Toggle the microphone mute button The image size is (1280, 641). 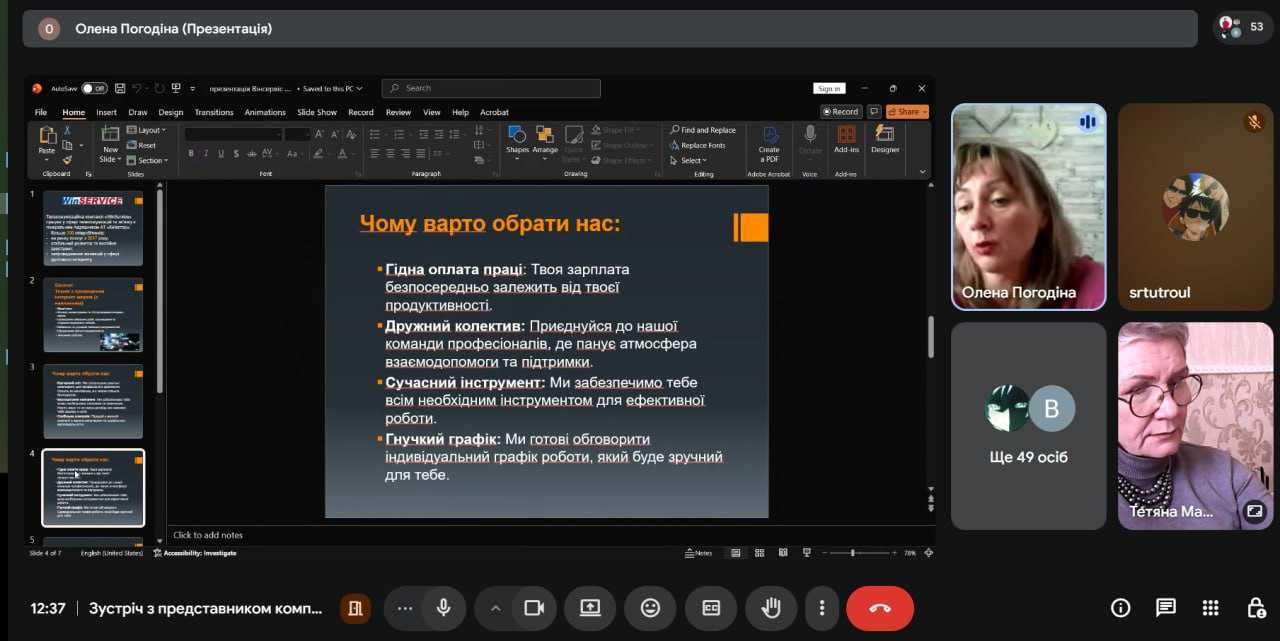(443, 608)
